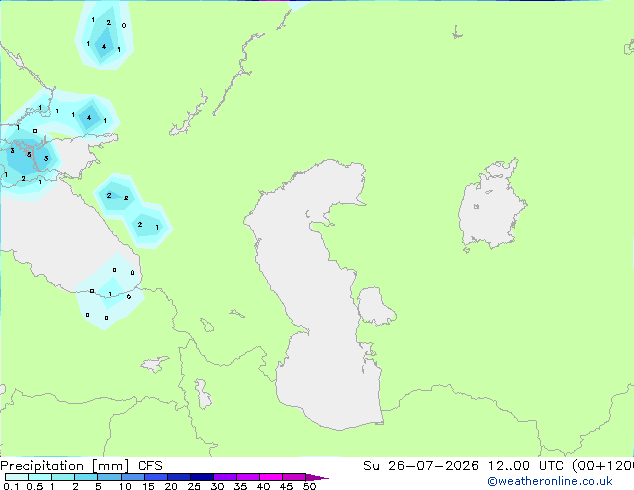This screenshot has height=490, width=634.
Task: Click the '50' legend label
Action: pos(310,486)
